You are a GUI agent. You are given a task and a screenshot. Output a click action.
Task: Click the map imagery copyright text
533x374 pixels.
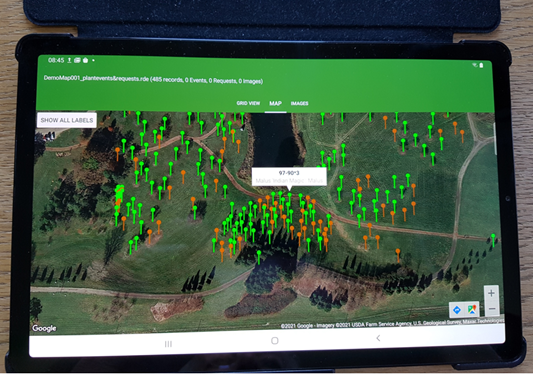pos(393,323)
